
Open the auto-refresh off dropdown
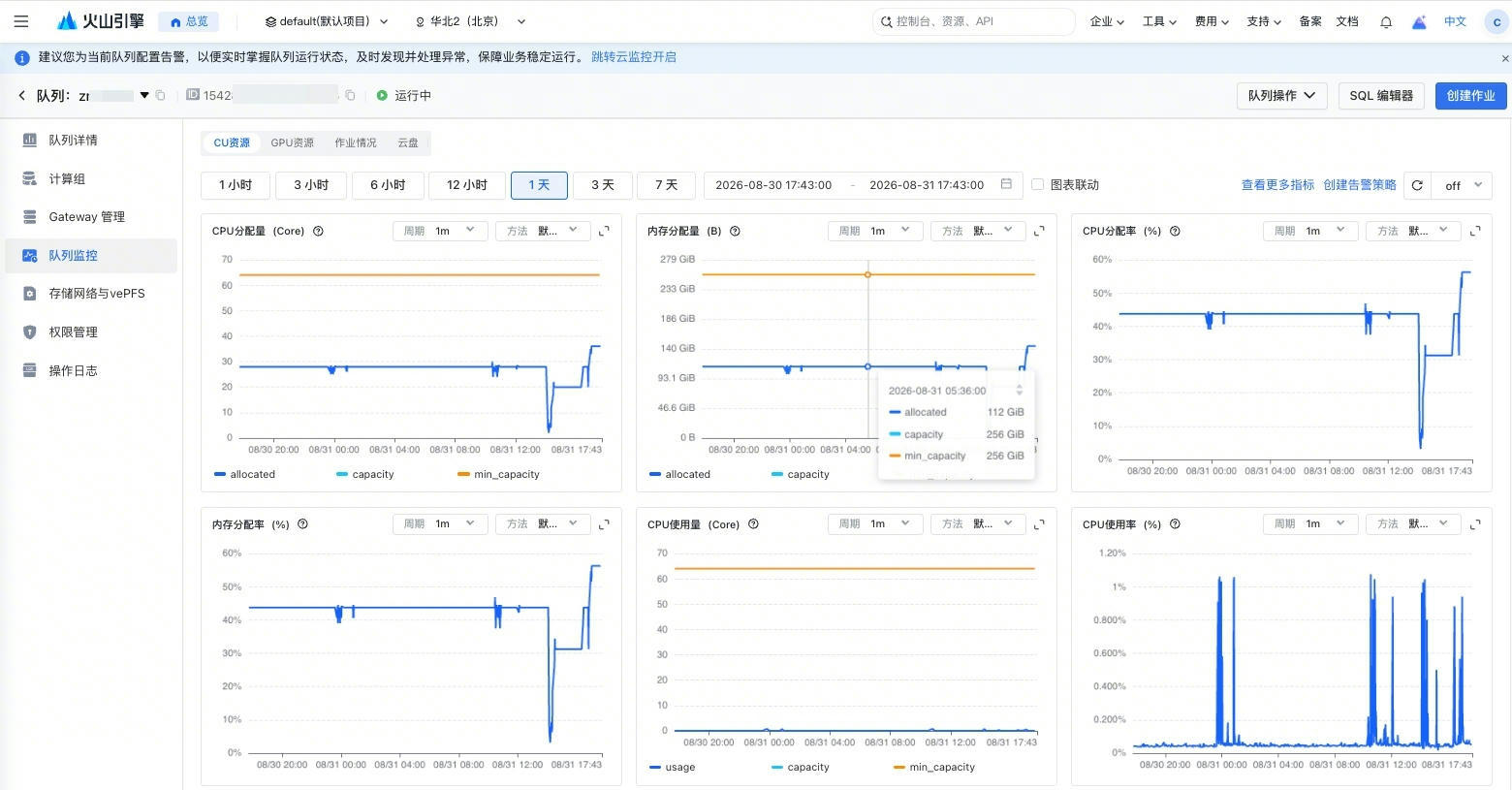click(x=1462, y=185)
